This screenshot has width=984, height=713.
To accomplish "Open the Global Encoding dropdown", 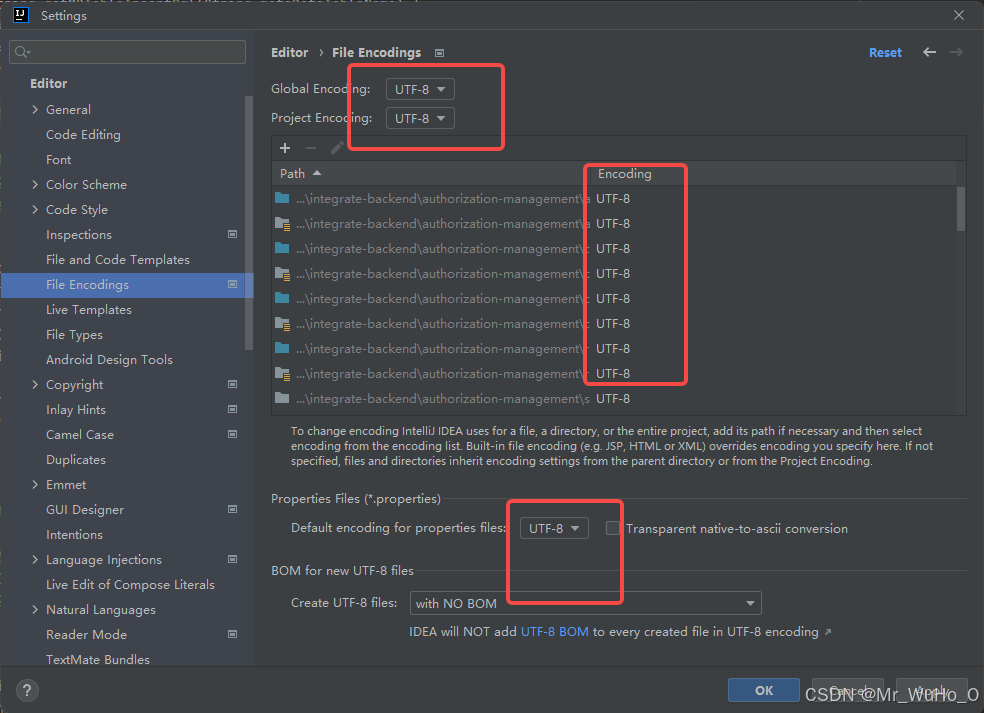I will 419,88.
